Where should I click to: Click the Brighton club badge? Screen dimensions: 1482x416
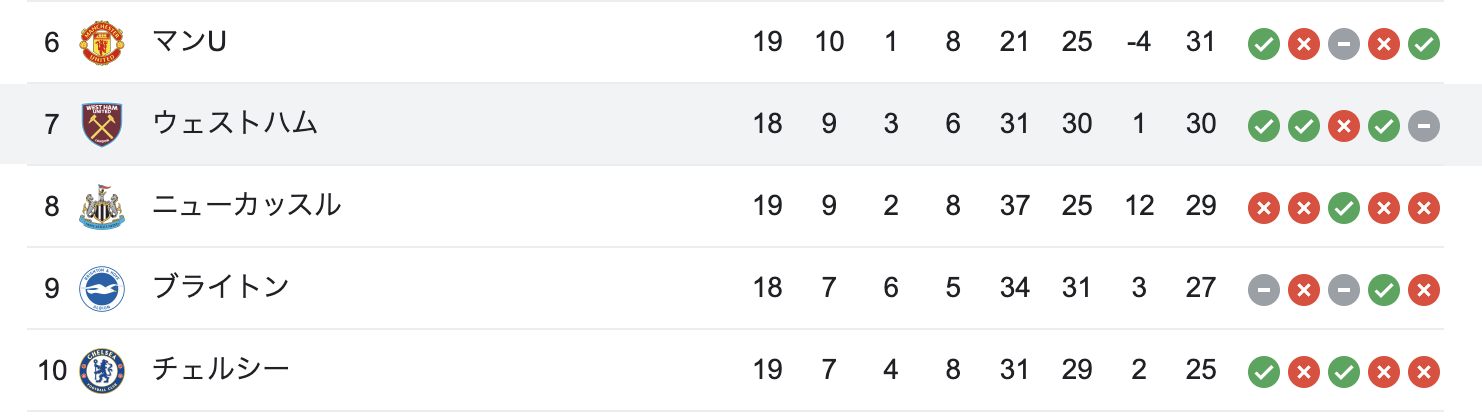tap(102, 289)
